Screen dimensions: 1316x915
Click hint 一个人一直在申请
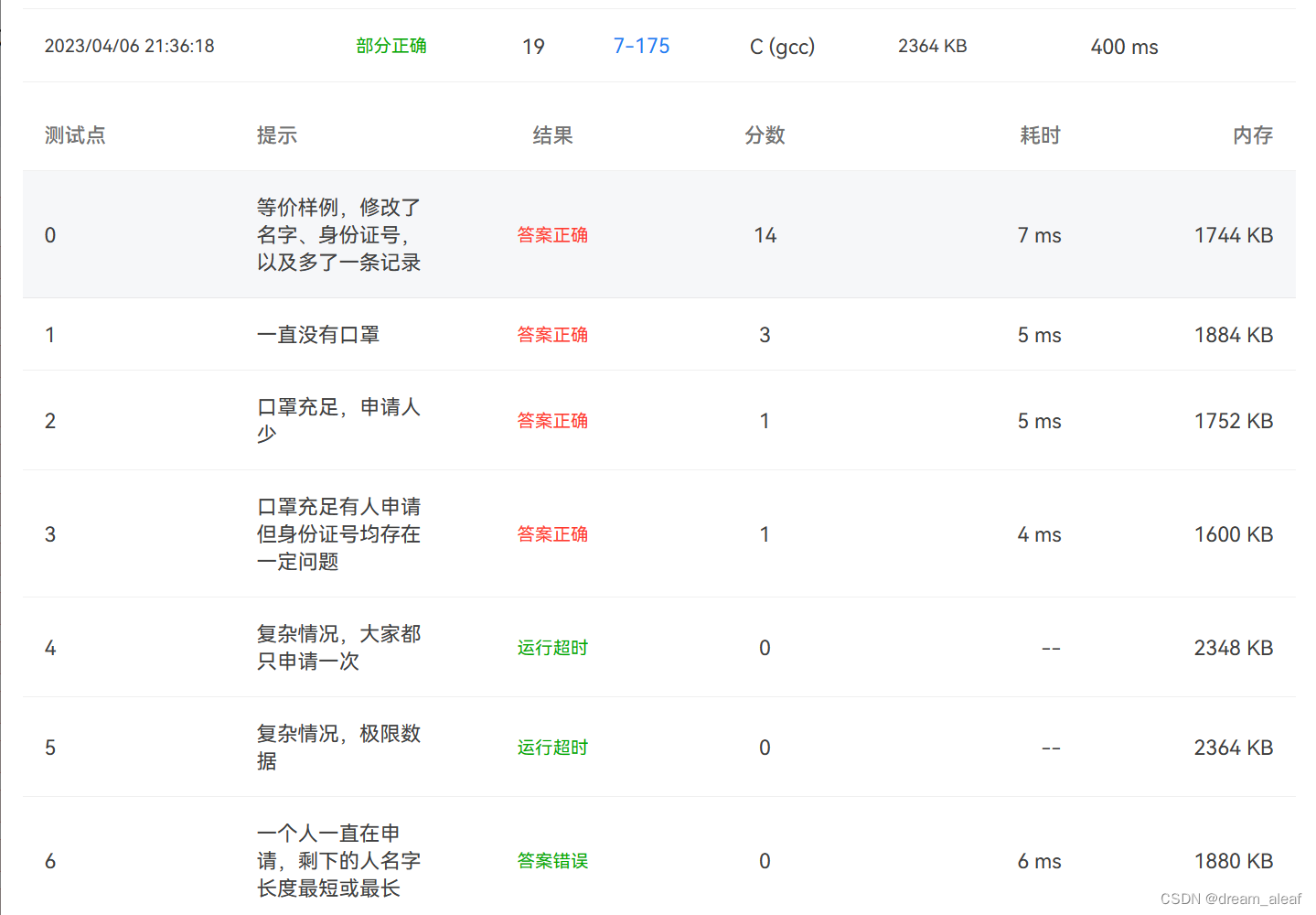[338, 861]
